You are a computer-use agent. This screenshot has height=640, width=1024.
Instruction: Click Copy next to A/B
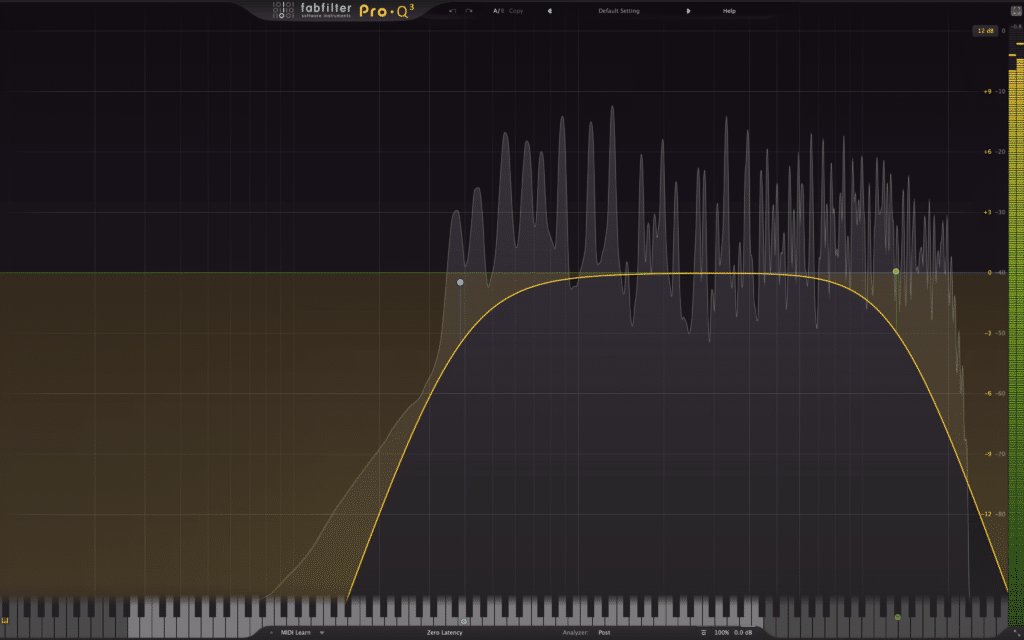tap(516, 11)
